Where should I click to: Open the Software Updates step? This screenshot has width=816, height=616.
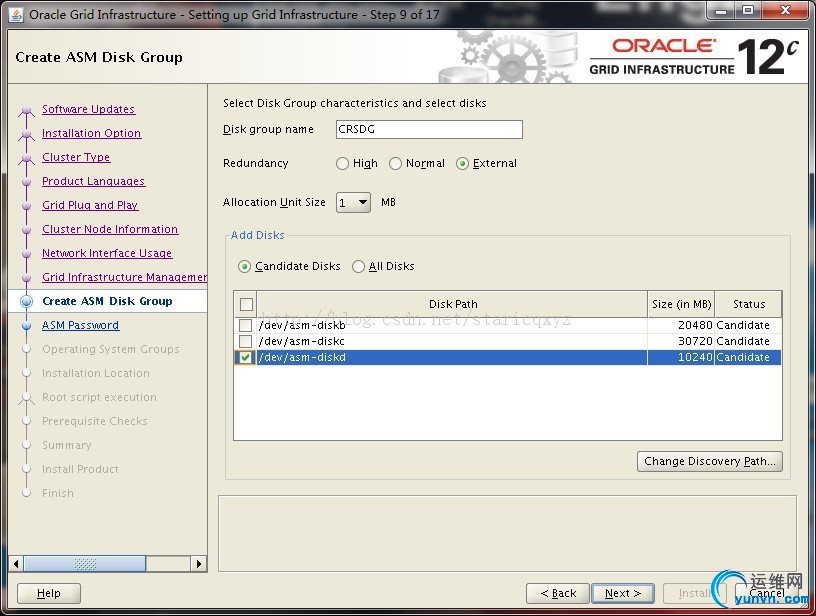[x=88, y=109]
